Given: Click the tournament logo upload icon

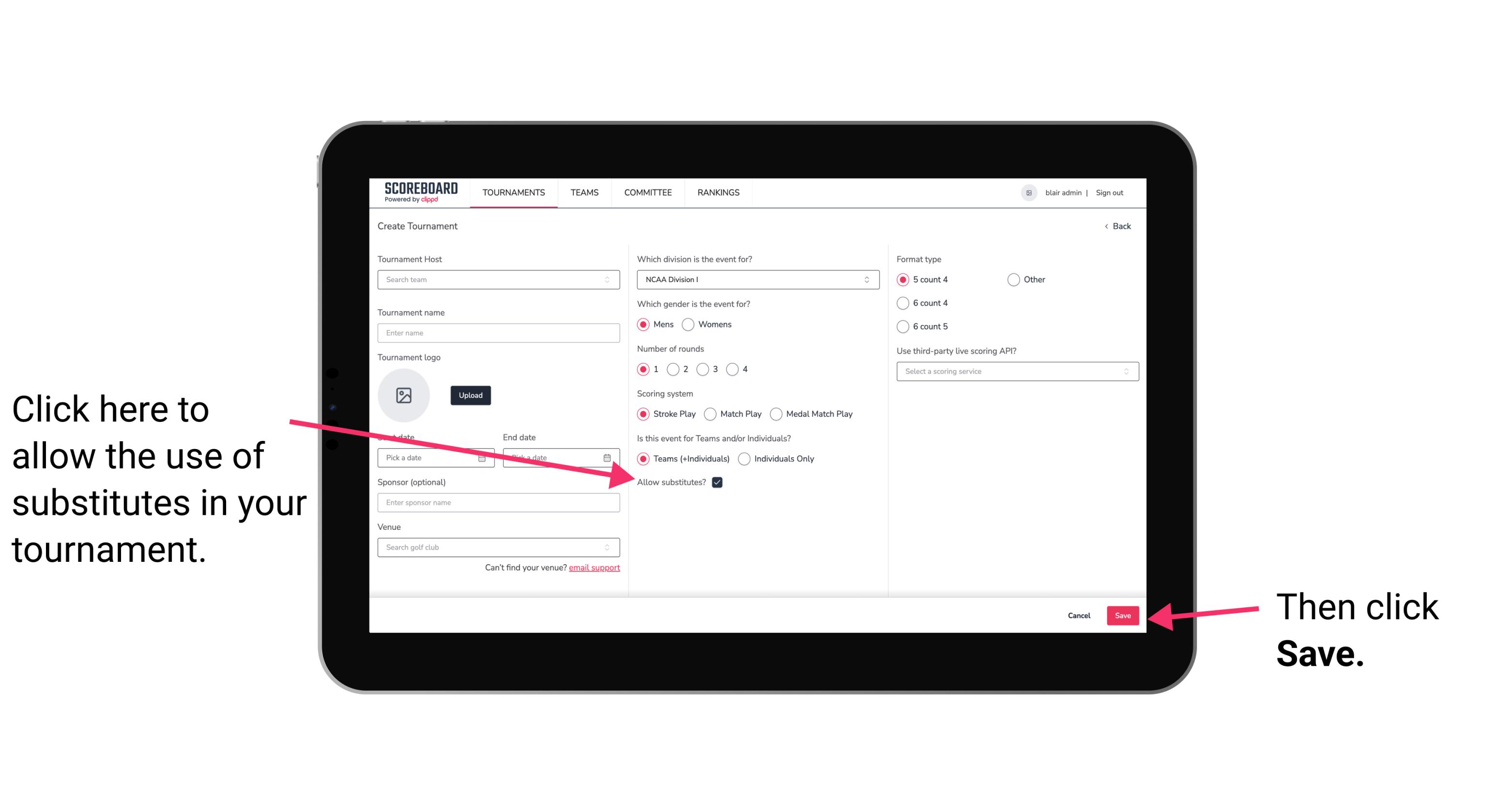Looking at the screenshot, I should coord(404,395).
